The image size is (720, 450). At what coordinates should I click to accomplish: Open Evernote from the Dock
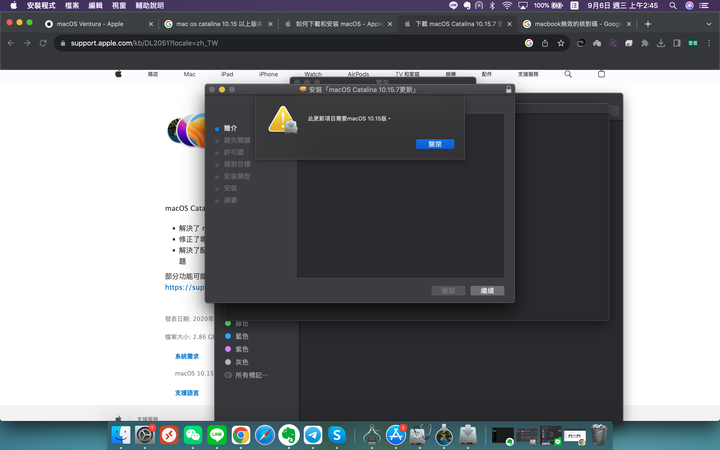[x=289, y=434]
